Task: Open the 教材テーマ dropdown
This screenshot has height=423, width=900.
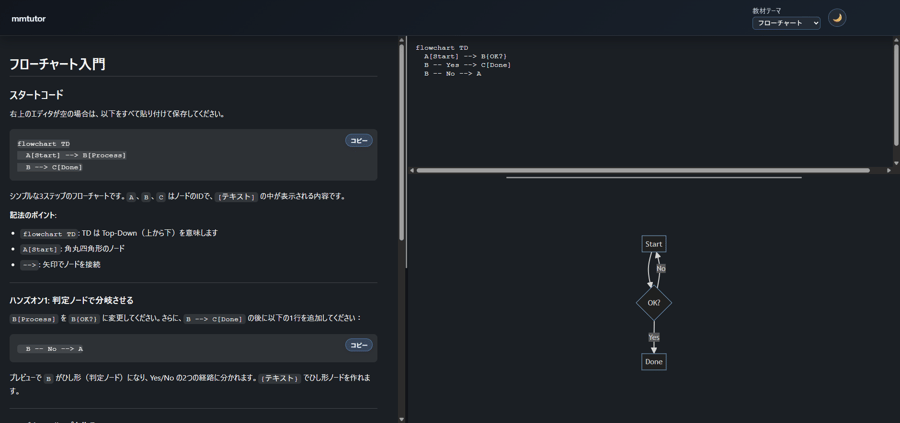Action: click(786, 23)
